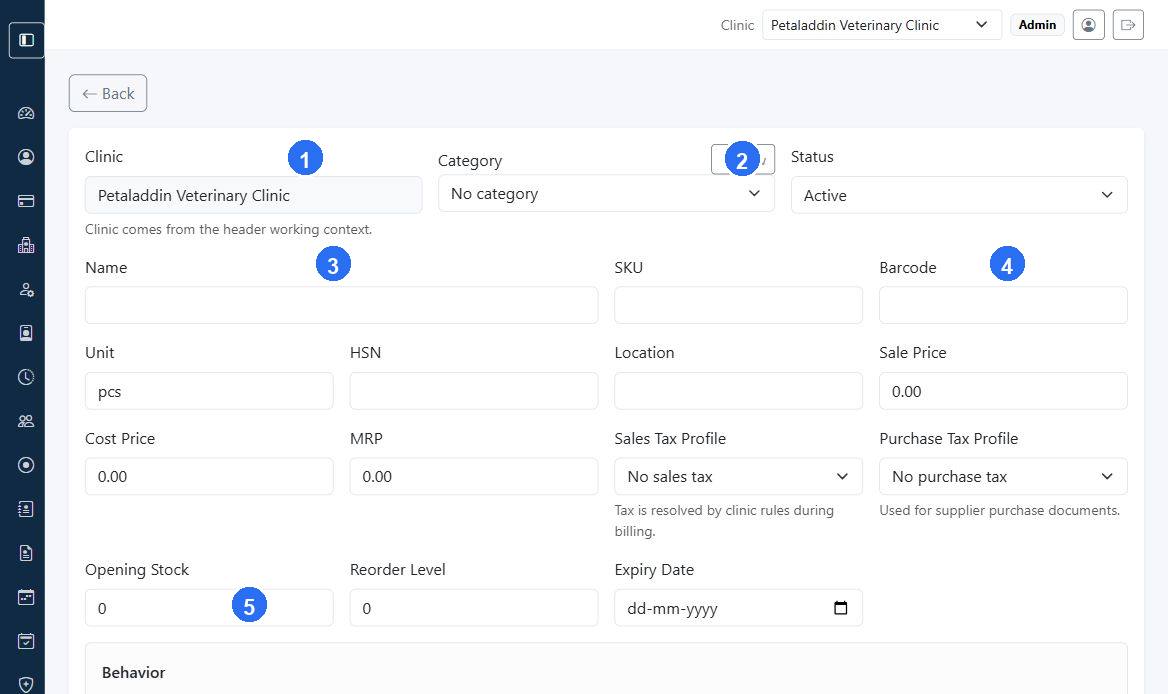Image resolution: width=1168 pixels, height=694 pixels.
Task: Open the Sales Tax Profile dropdown
Action: click(x=738, y=477)
